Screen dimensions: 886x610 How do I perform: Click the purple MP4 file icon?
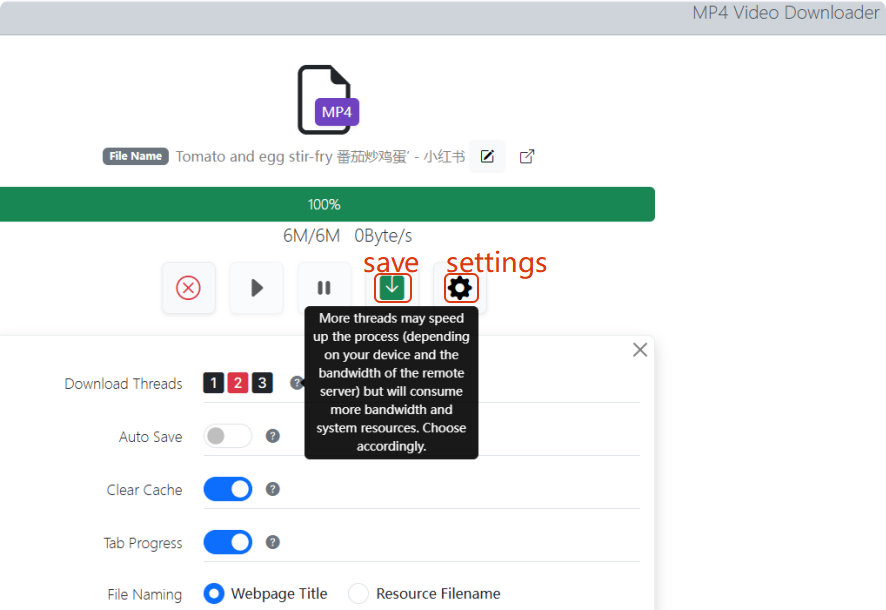(327, 100)
